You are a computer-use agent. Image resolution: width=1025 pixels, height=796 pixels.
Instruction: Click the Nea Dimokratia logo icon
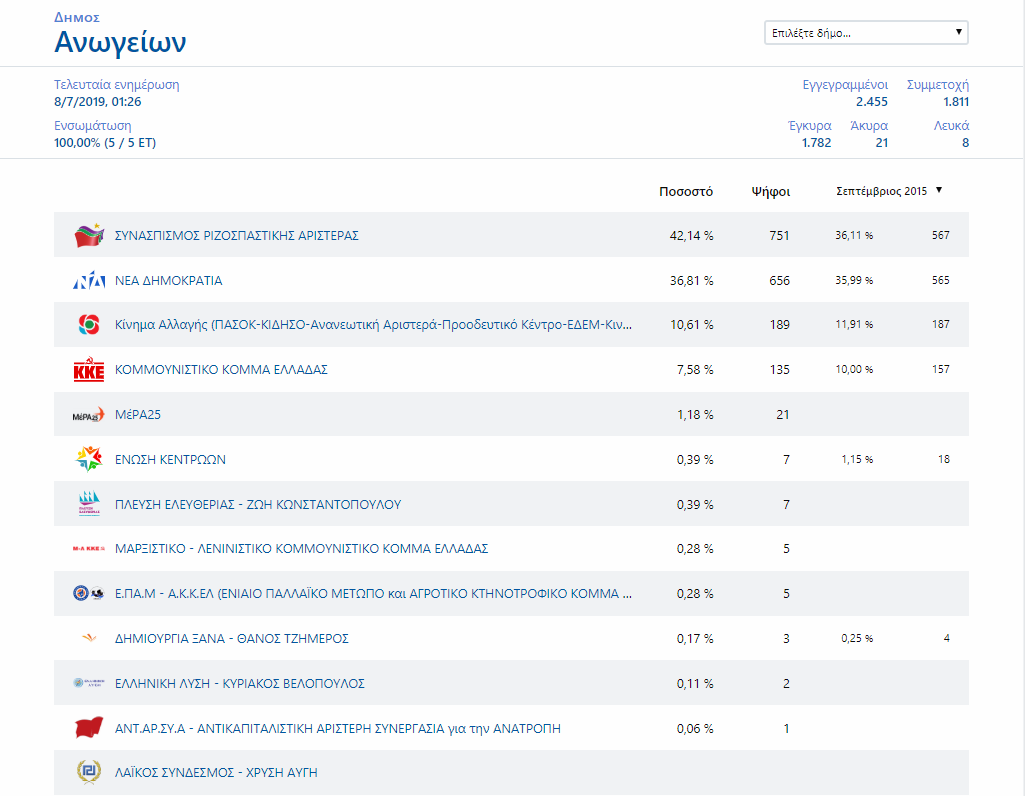click(x=89, y=281)
